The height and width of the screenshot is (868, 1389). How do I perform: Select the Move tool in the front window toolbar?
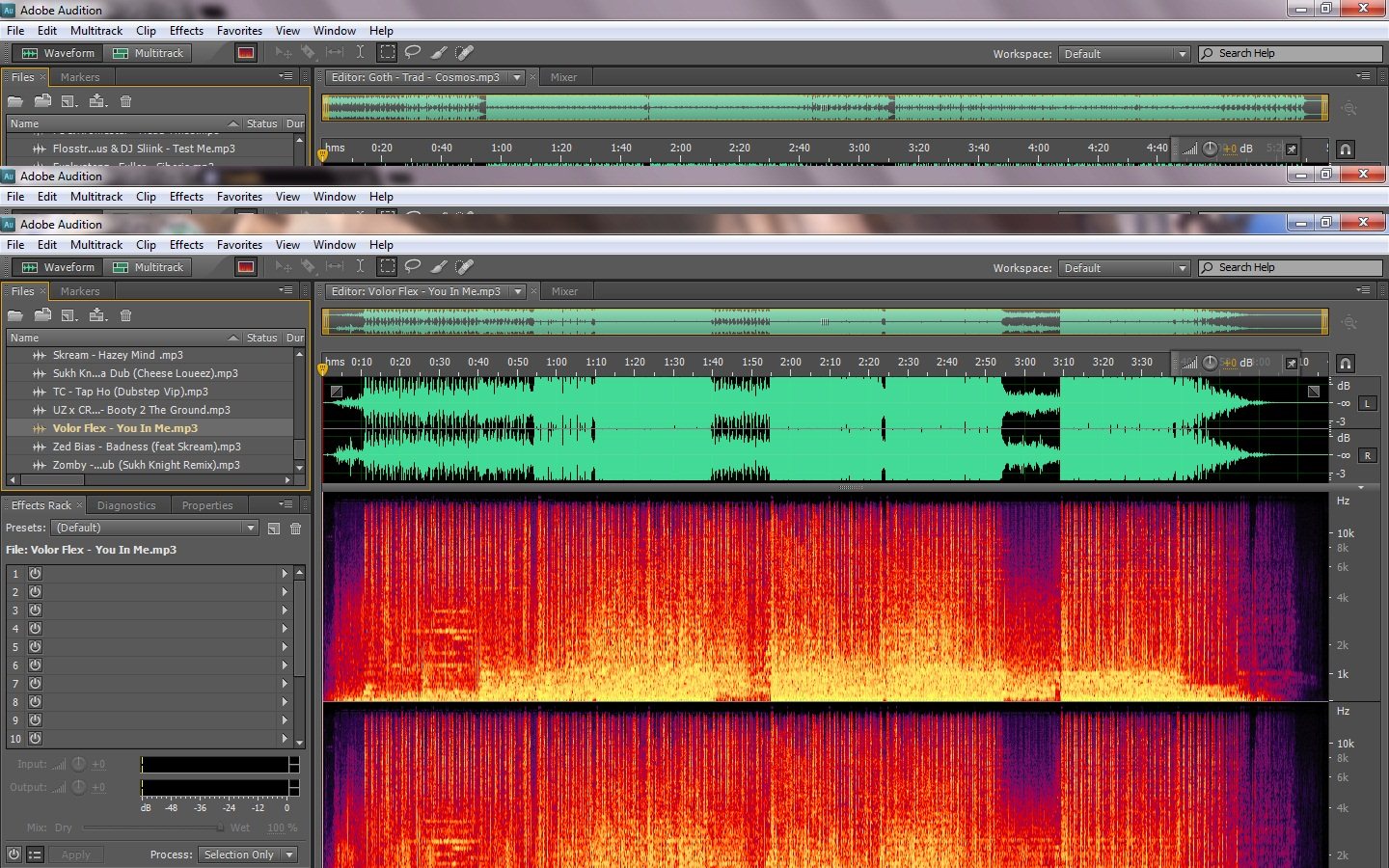tap(284, 267)
